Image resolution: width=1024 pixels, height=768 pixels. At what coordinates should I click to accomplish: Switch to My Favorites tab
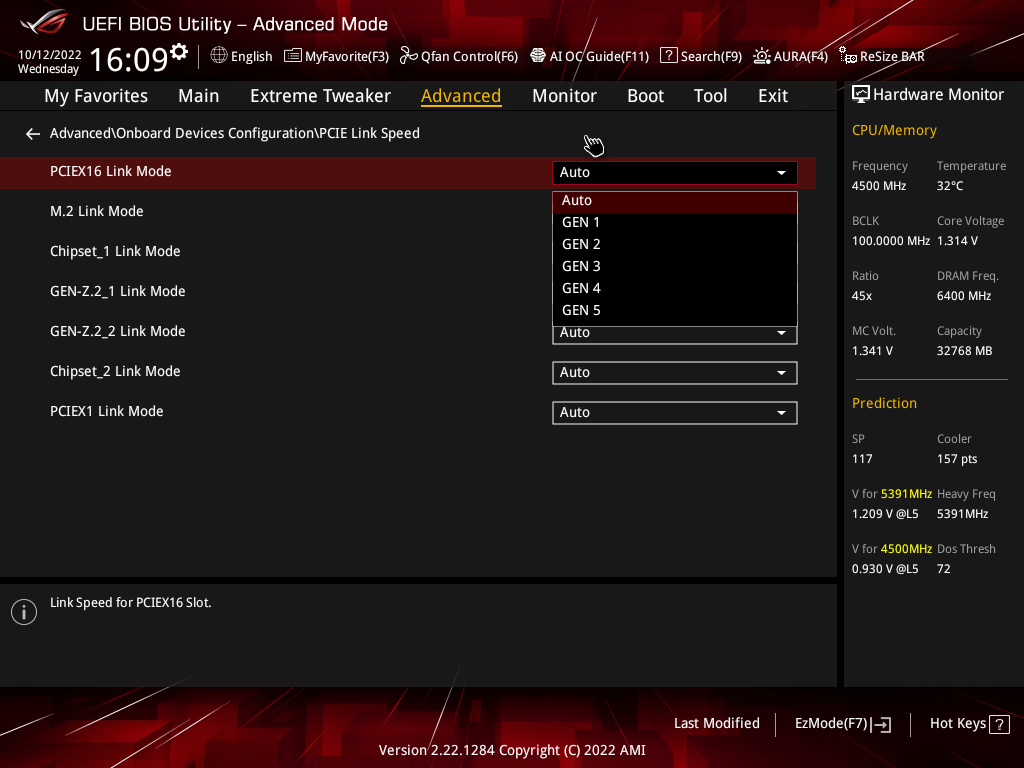[96, 96]
